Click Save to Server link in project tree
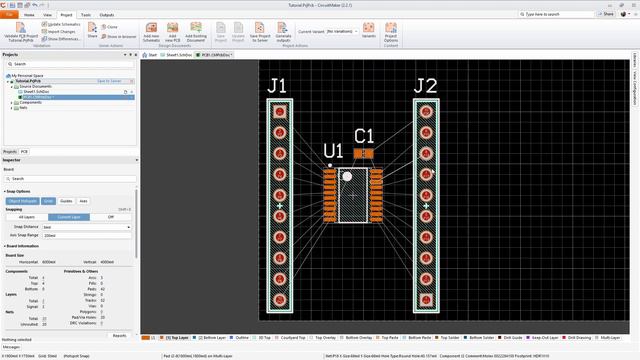The width and height of the screenshot is (640, 360). 109,81
